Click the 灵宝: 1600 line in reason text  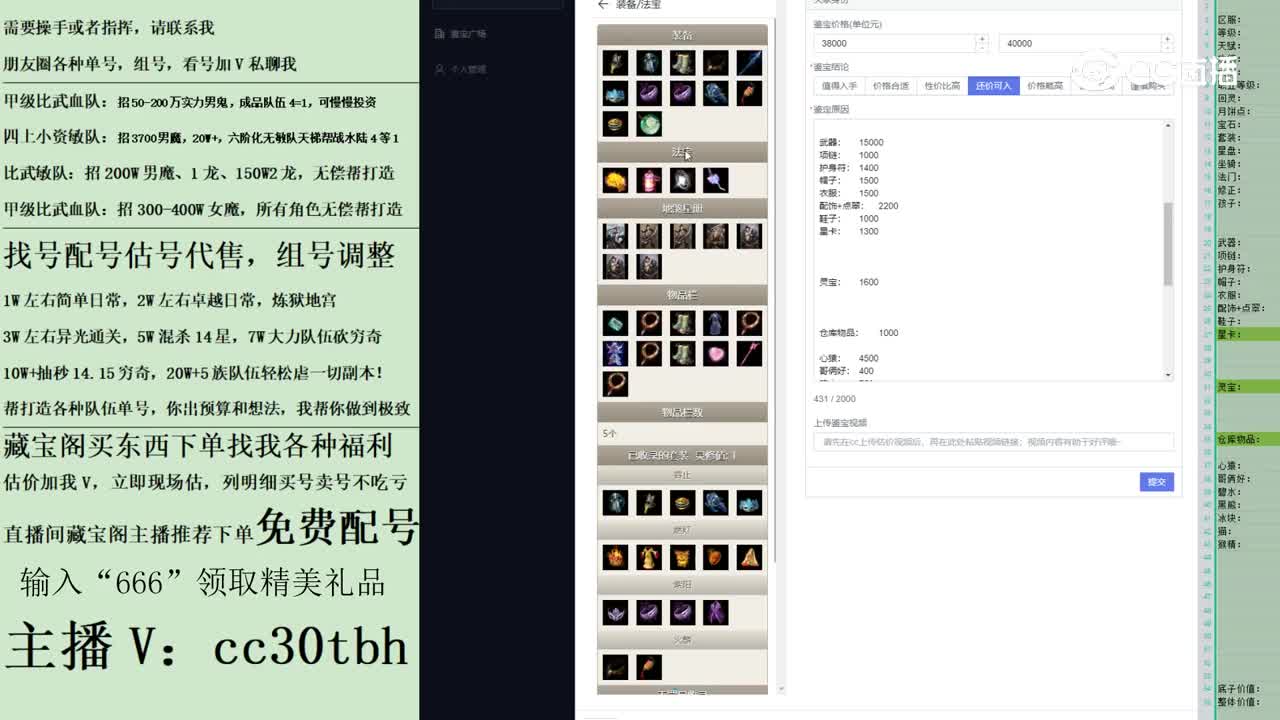(848, 282)
